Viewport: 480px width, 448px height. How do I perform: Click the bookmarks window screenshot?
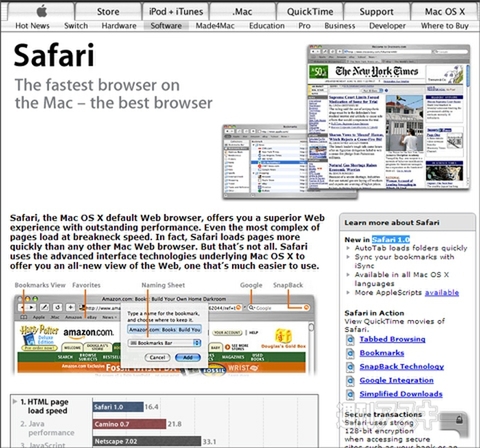[x=265, y=162]
